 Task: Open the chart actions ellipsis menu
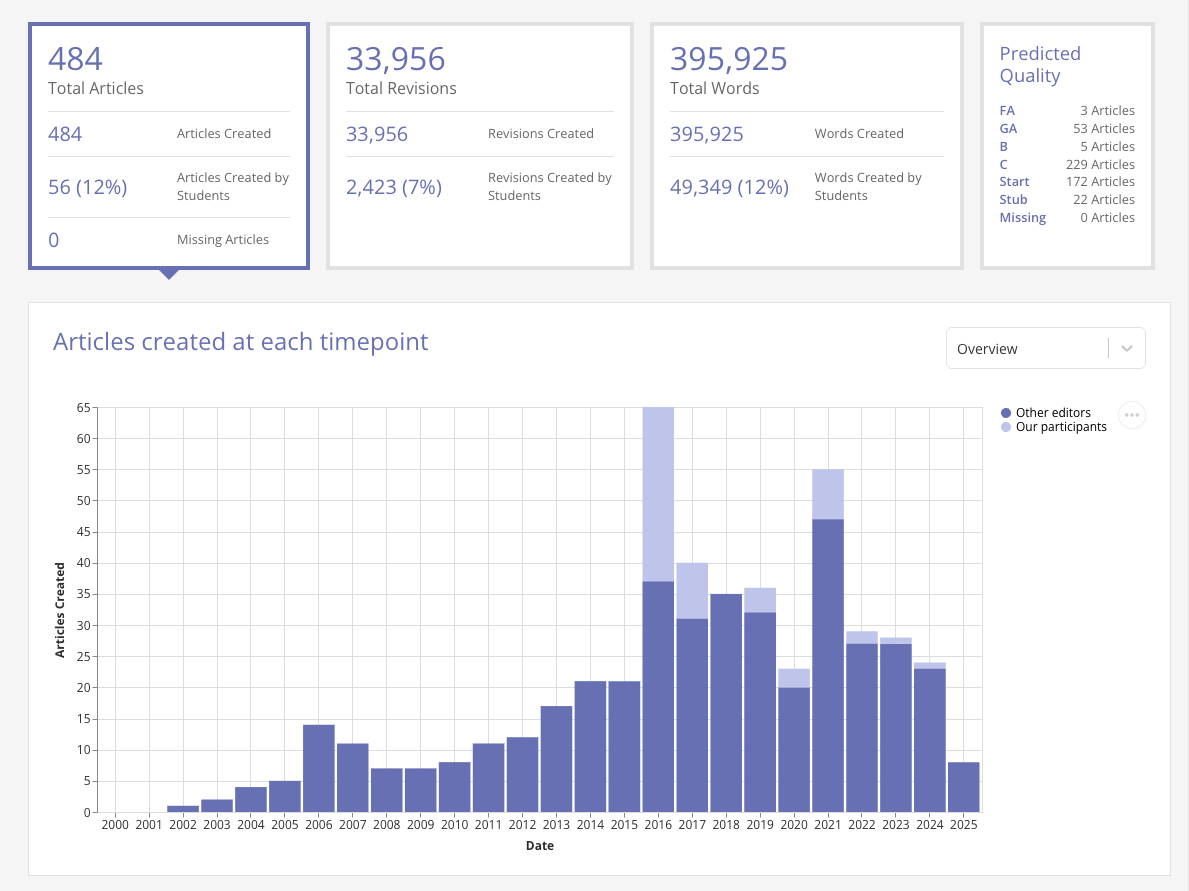[1131, 415]
